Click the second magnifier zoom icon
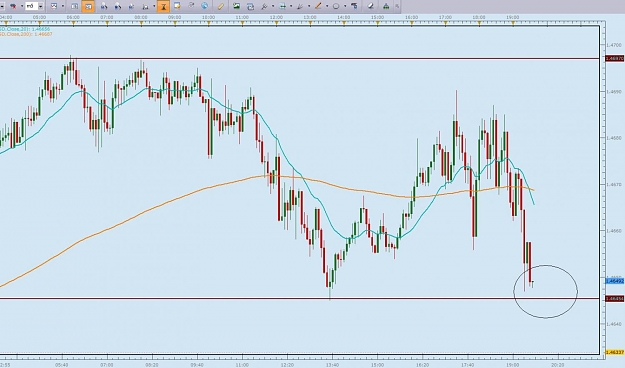The image size is (625, 368). pos(118,6)
